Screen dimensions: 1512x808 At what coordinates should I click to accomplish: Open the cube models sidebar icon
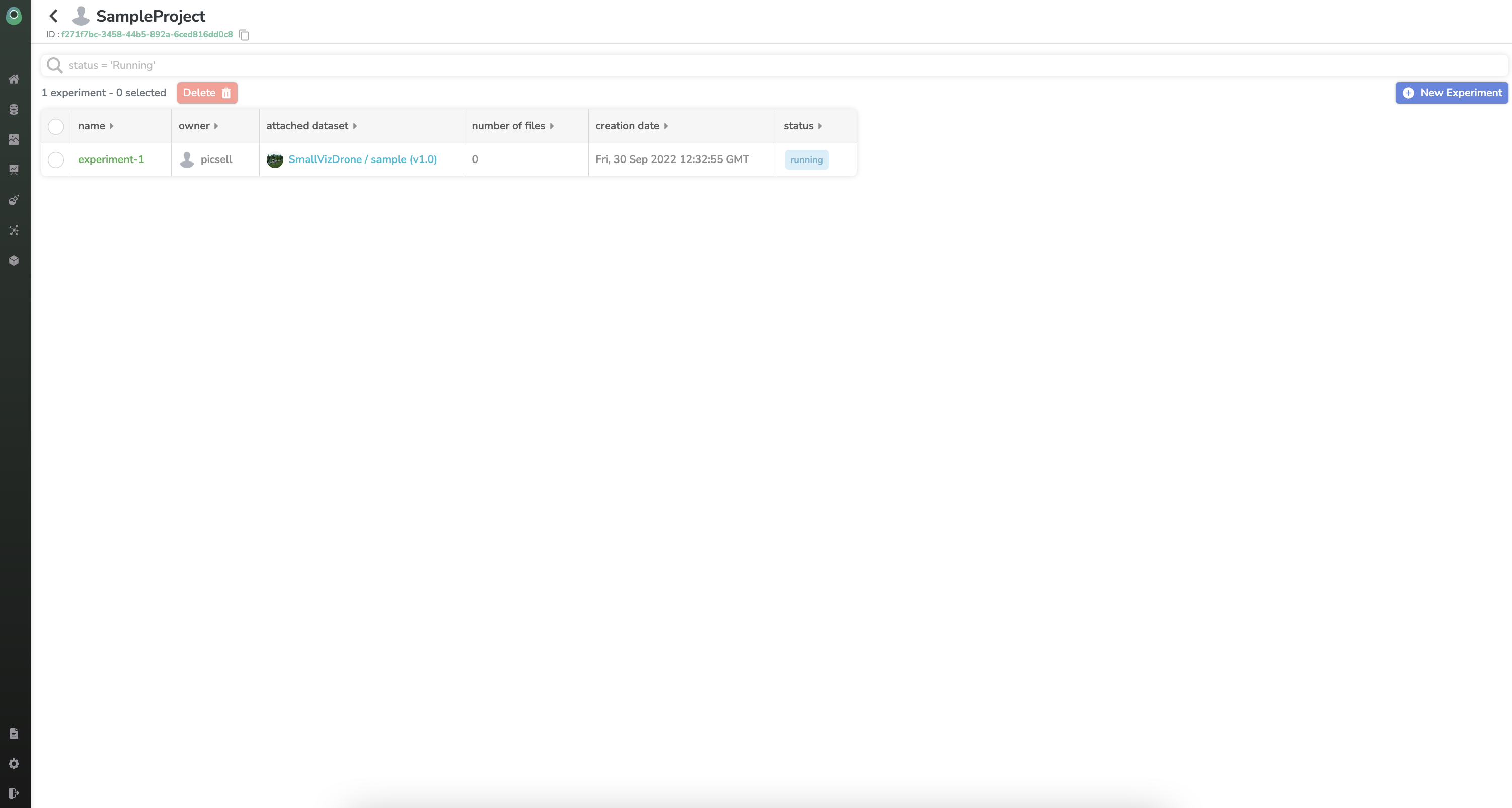[14, 261]
